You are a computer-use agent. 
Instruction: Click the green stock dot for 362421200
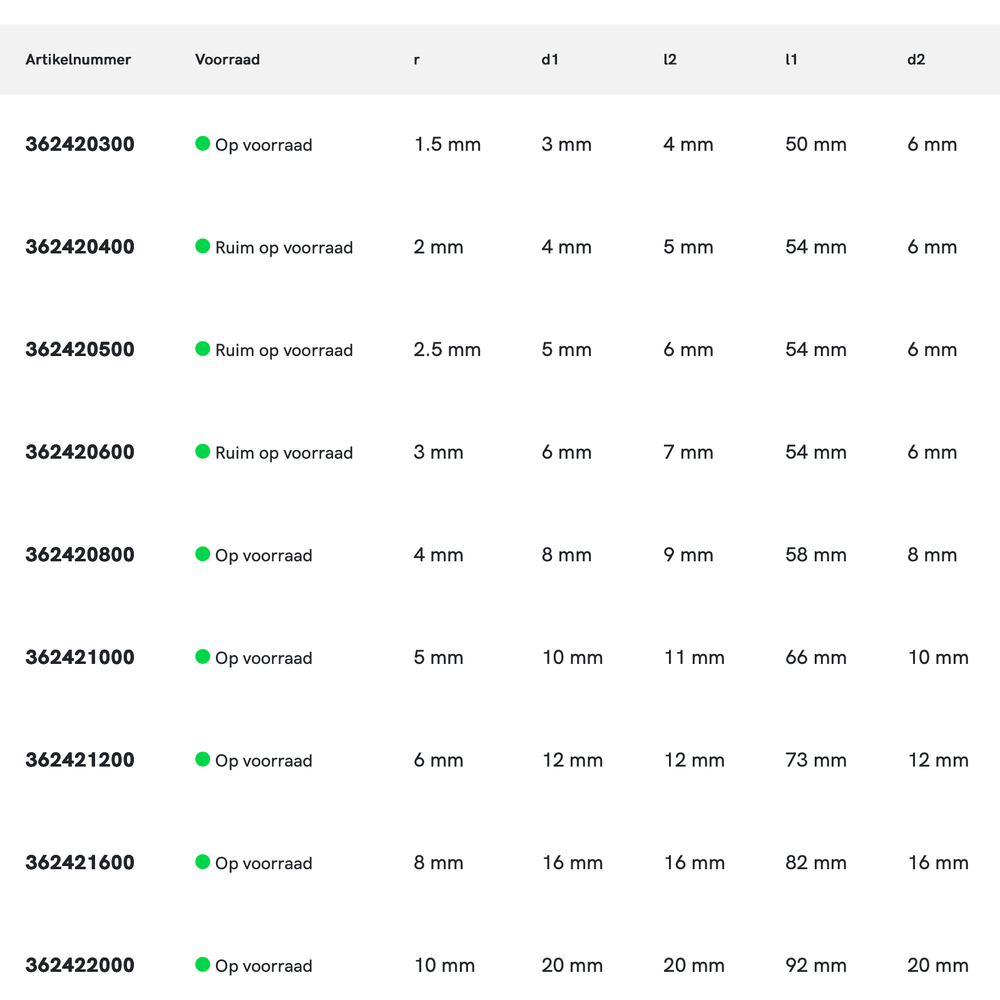202,760
